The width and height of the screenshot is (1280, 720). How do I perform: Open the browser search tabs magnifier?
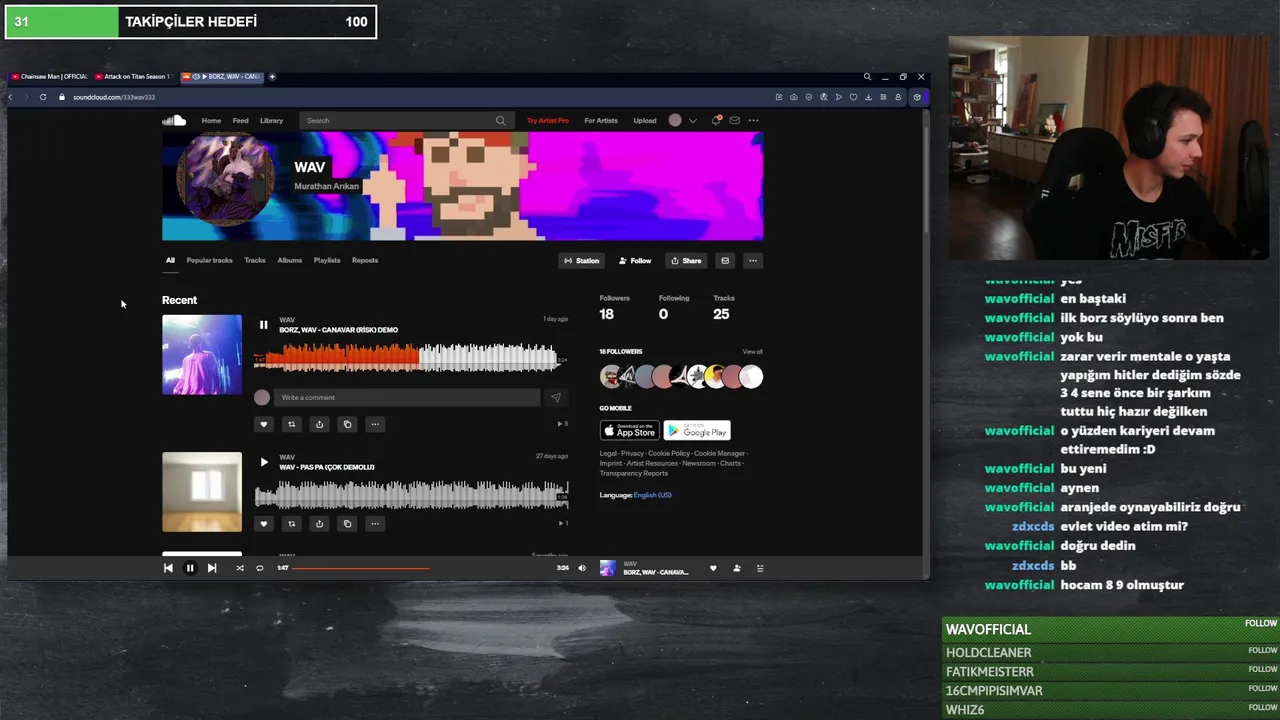click(867, 76)
